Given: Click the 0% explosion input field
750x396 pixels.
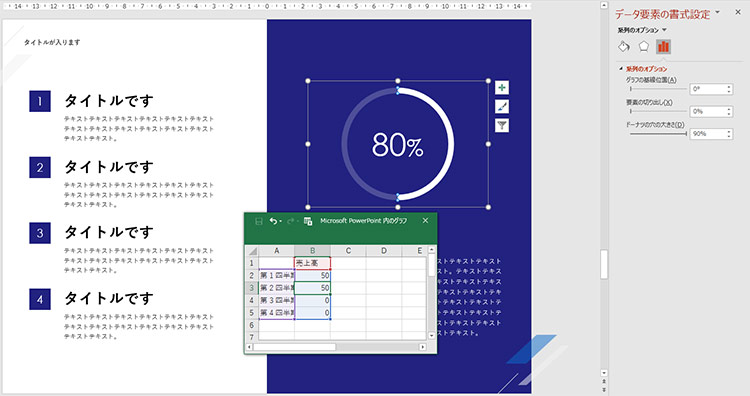Looking at the screenshot, I should (x=707, y=111).
